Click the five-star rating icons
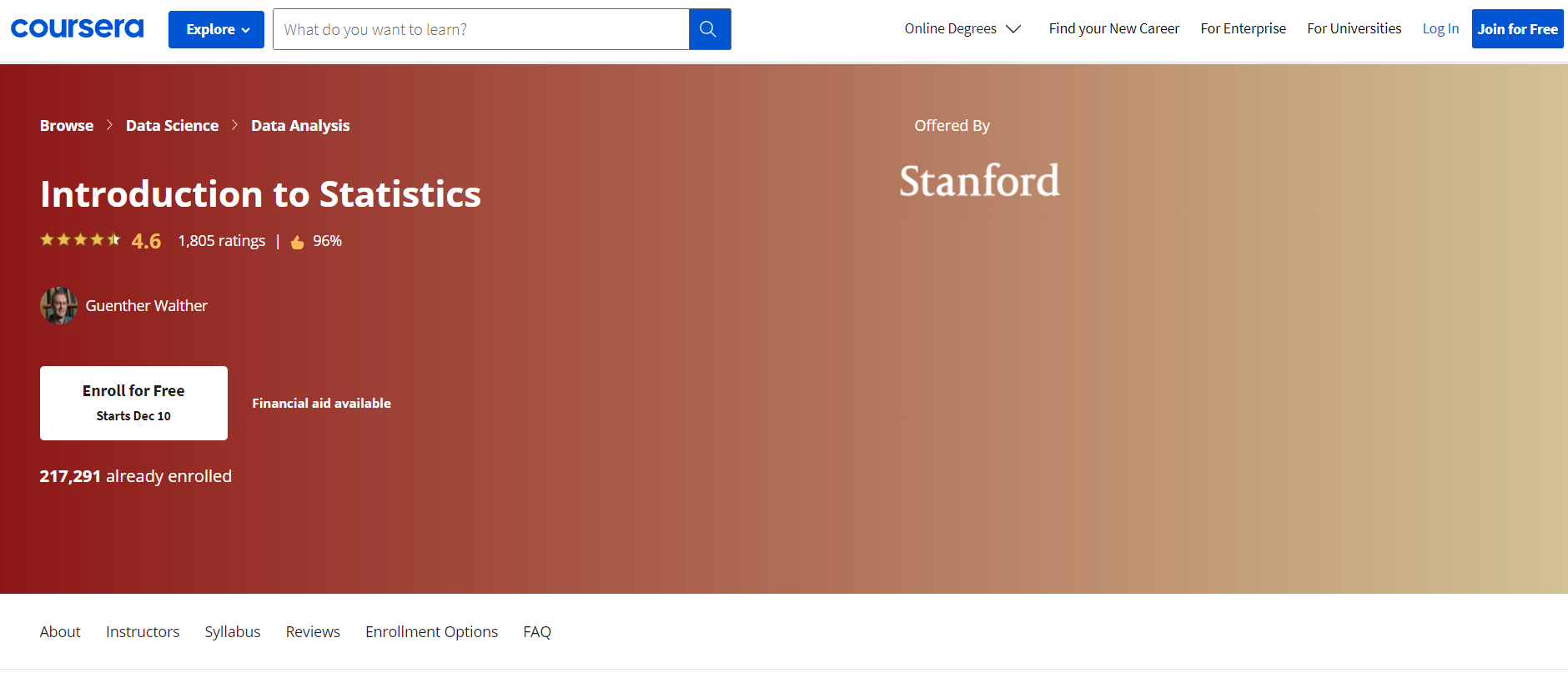The height and width of the screenshot is (673, 1568). pos(80,240)
